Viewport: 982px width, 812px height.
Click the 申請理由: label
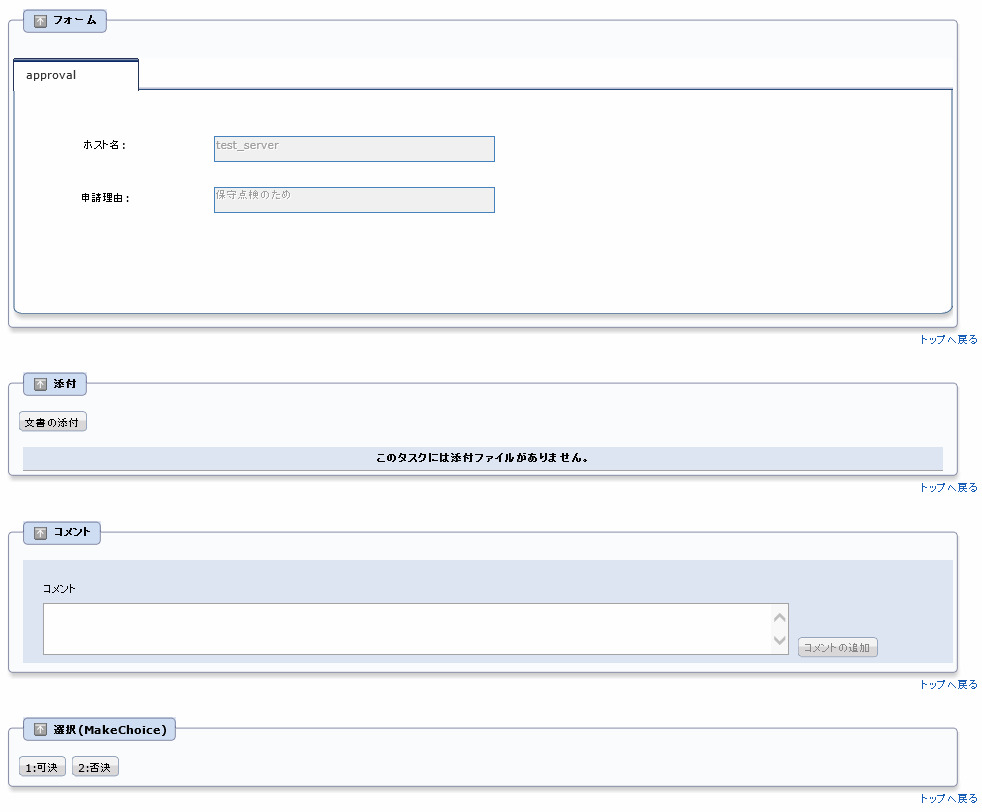tap(105, 198)
